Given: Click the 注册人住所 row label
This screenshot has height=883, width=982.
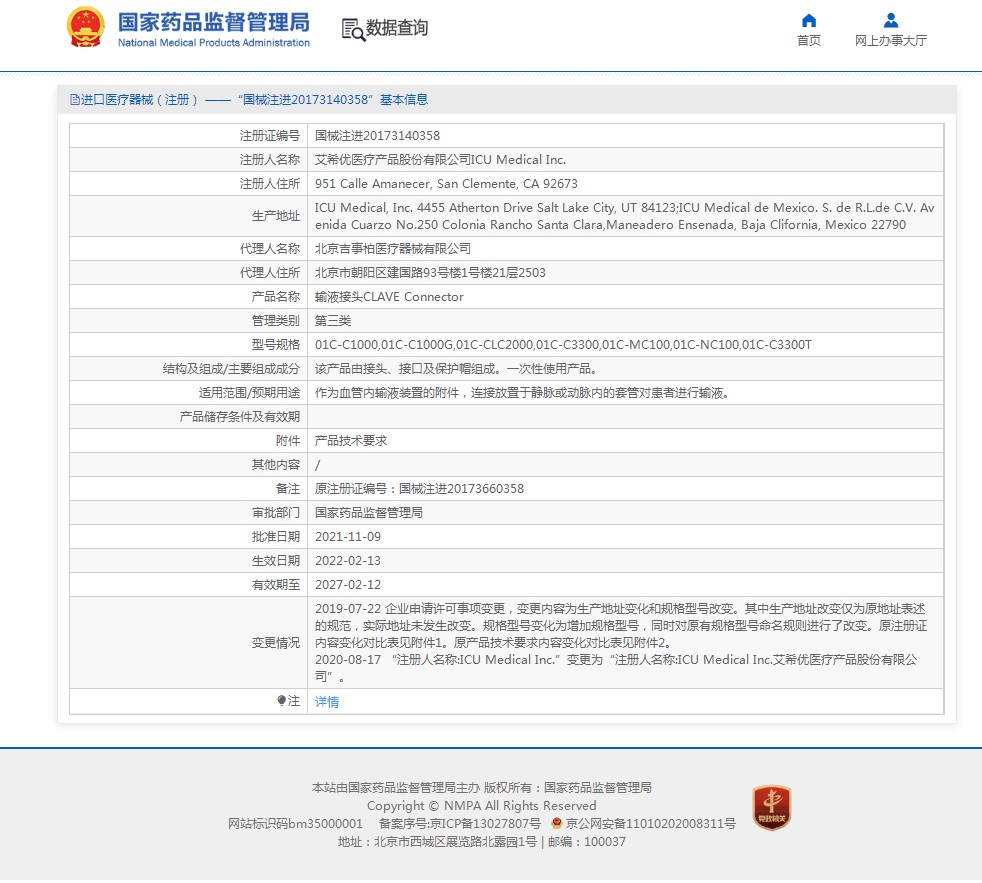Looking at the screenshot, I should [x=269, y=183].
